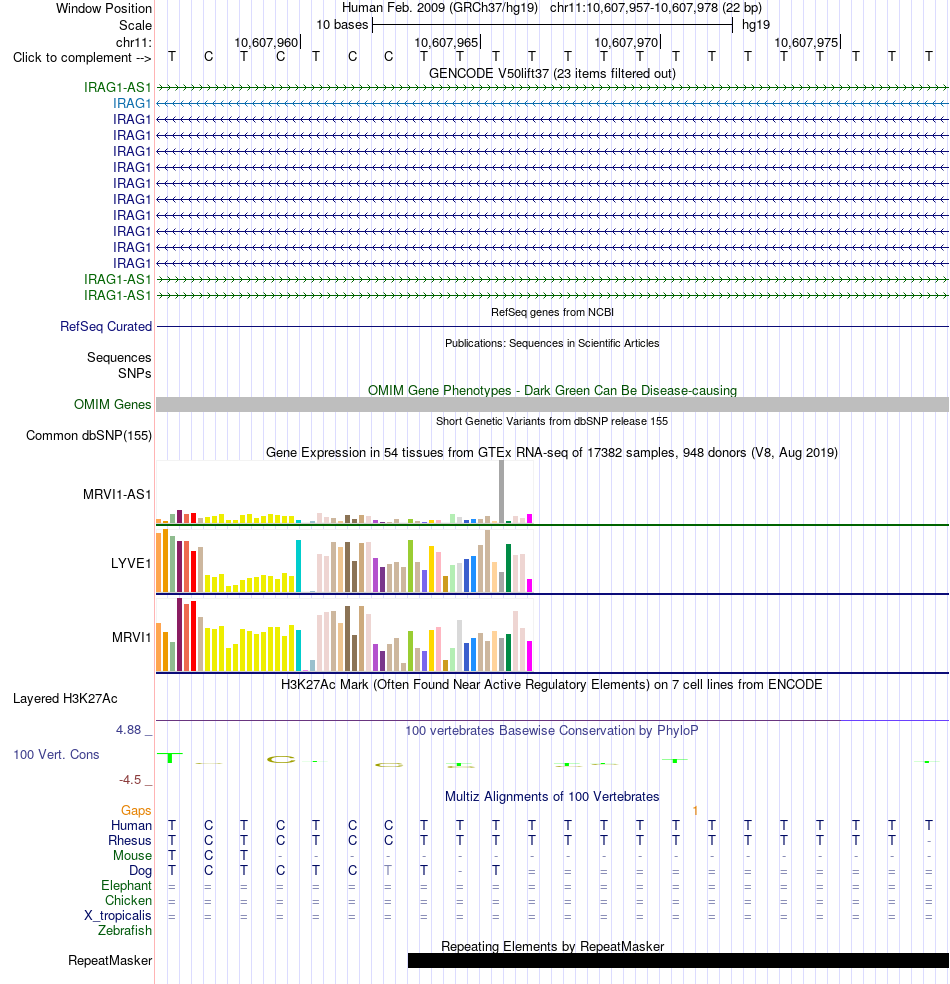Open 'Publications: Sequences in Scientific Articles' title
The image size is (950, 984).
(x=552, y=343)
